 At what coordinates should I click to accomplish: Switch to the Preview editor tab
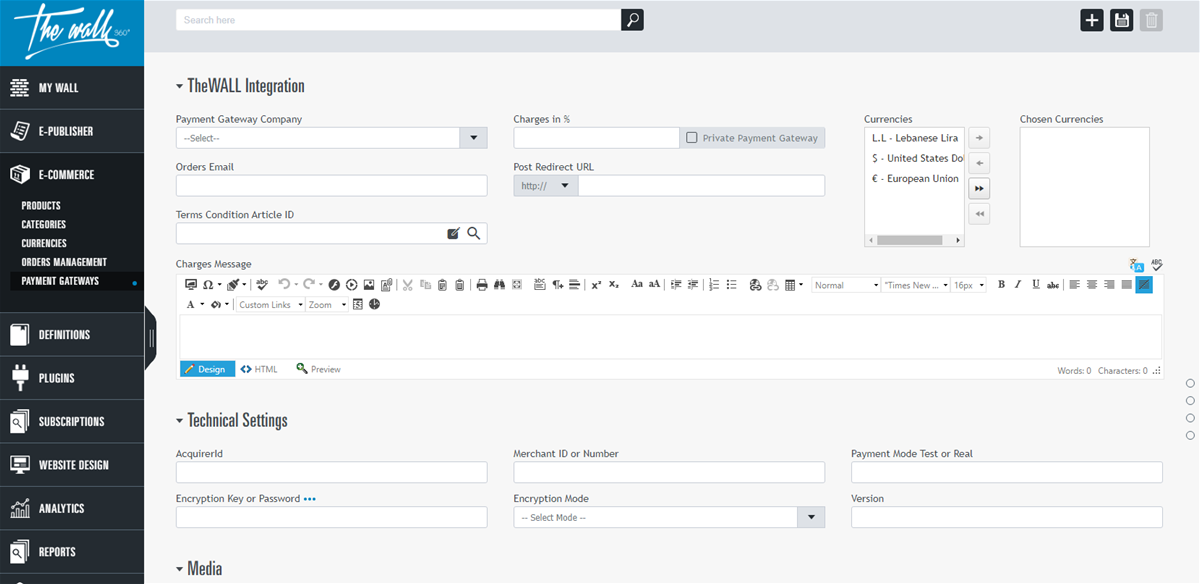coord(318,369)
